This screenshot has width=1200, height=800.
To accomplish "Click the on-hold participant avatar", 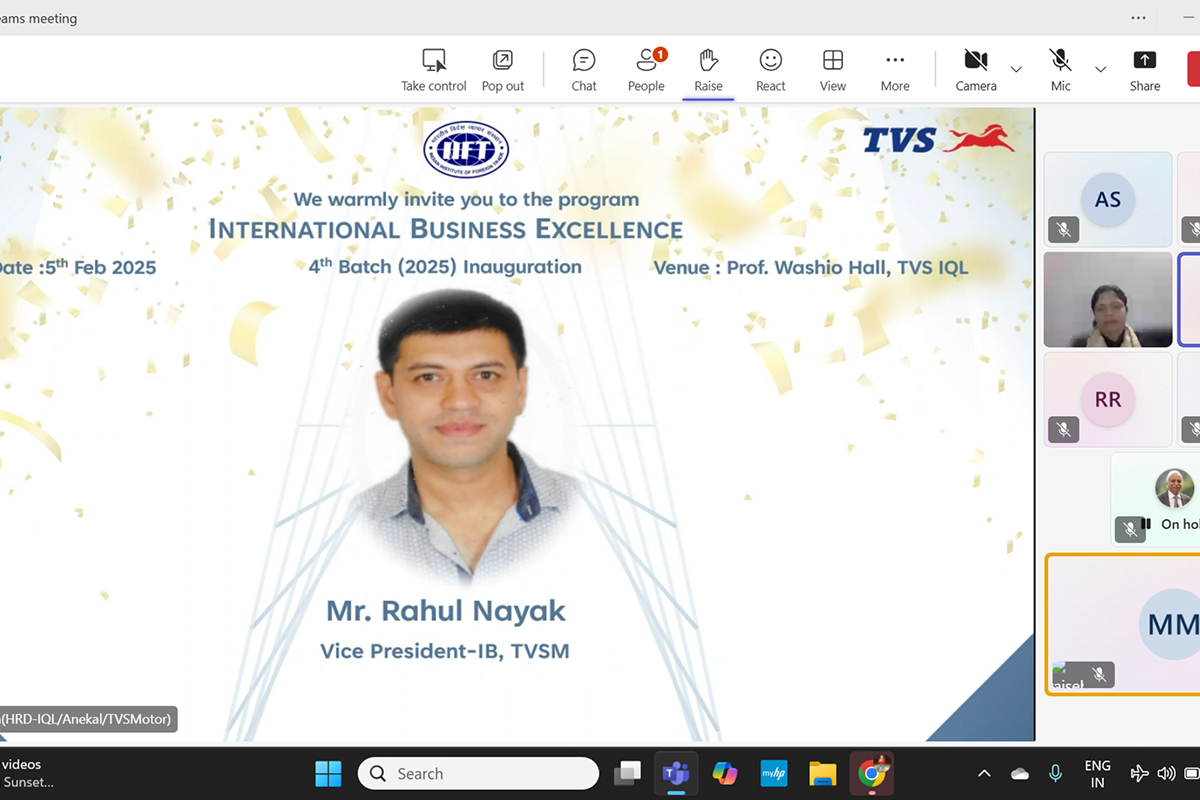I will tap(1174, 489).
